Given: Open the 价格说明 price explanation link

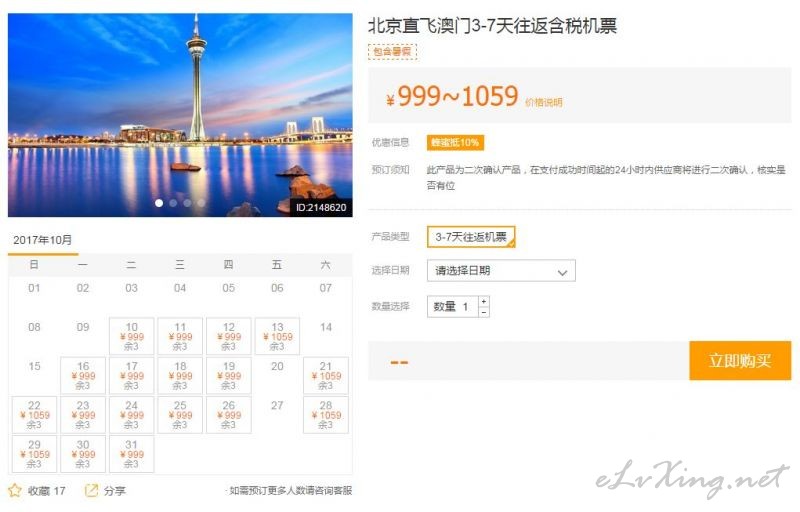Looking at the screenshot, I should (x=544, y=102).
